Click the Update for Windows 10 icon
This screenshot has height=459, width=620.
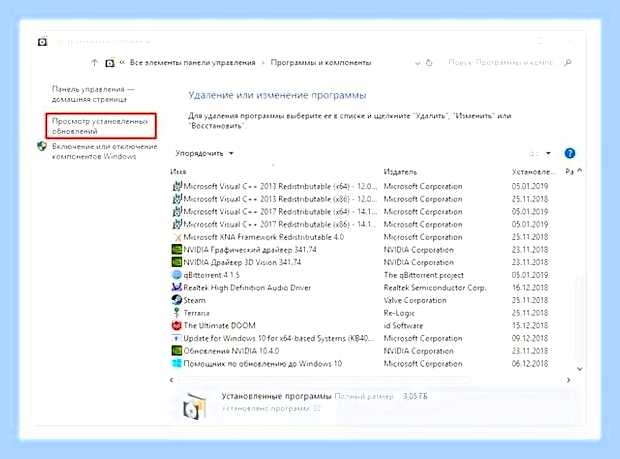(176, 338)
